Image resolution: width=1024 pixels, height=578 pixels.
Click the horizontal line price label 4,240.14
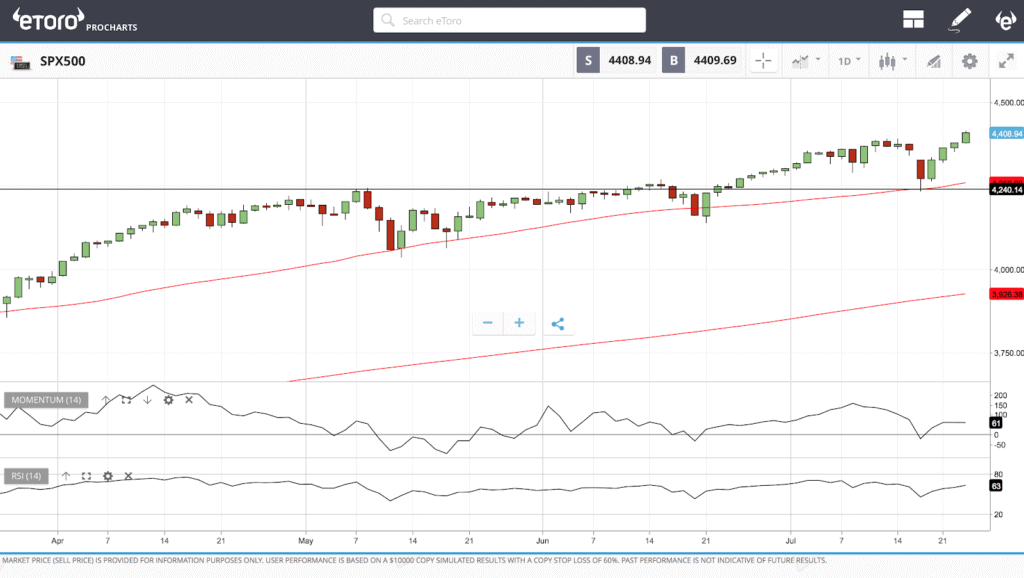[1006, 190]
